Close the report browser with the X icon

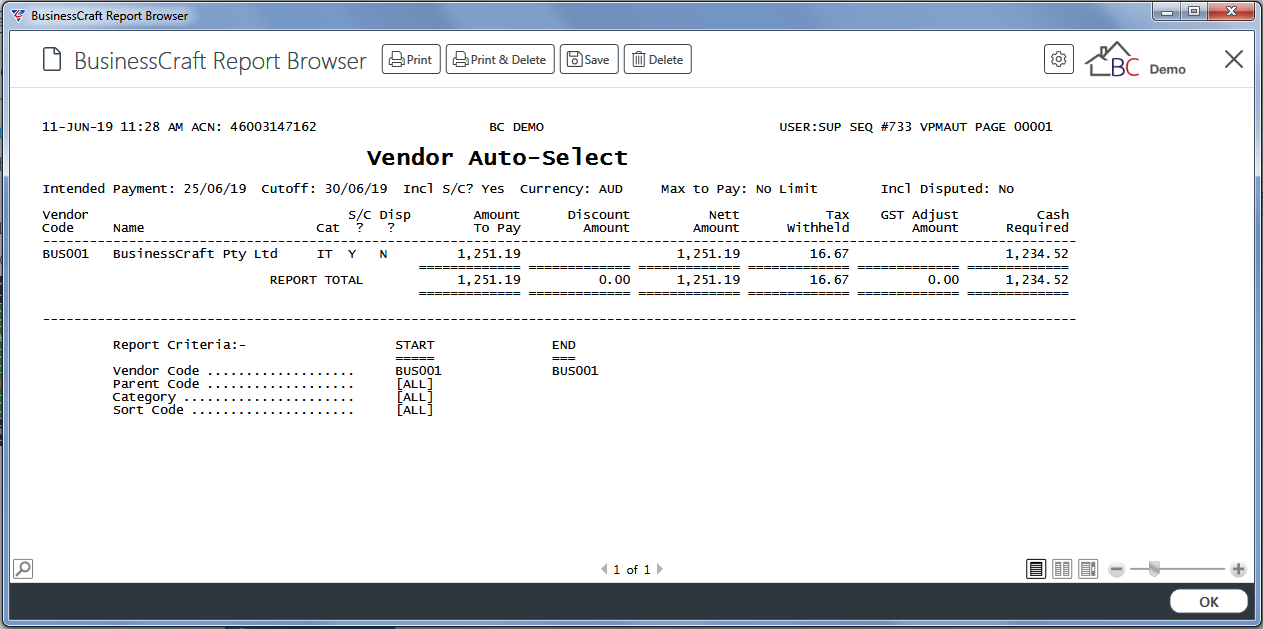(1234, 59)
